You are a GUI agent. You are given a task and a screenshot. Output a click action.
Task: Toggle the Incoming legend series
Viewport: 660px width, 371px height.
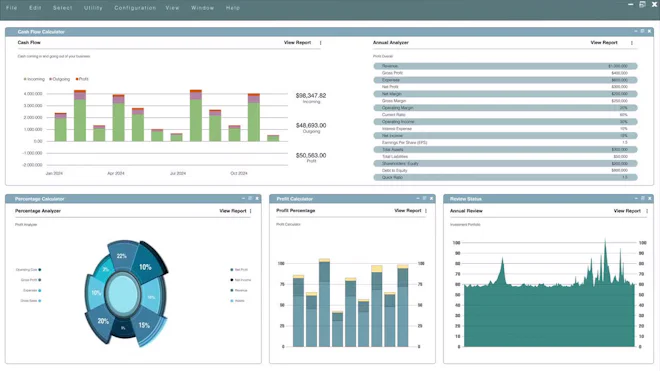click(x=34, y=79)
